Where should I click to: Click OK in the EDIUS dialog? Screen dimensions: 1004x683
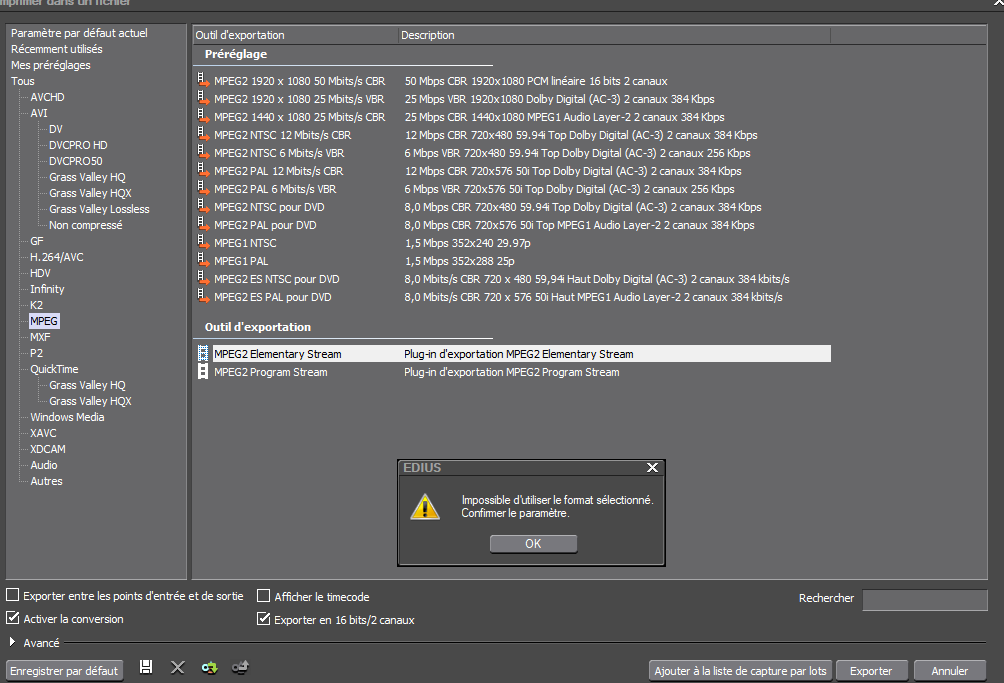(533, 543)
